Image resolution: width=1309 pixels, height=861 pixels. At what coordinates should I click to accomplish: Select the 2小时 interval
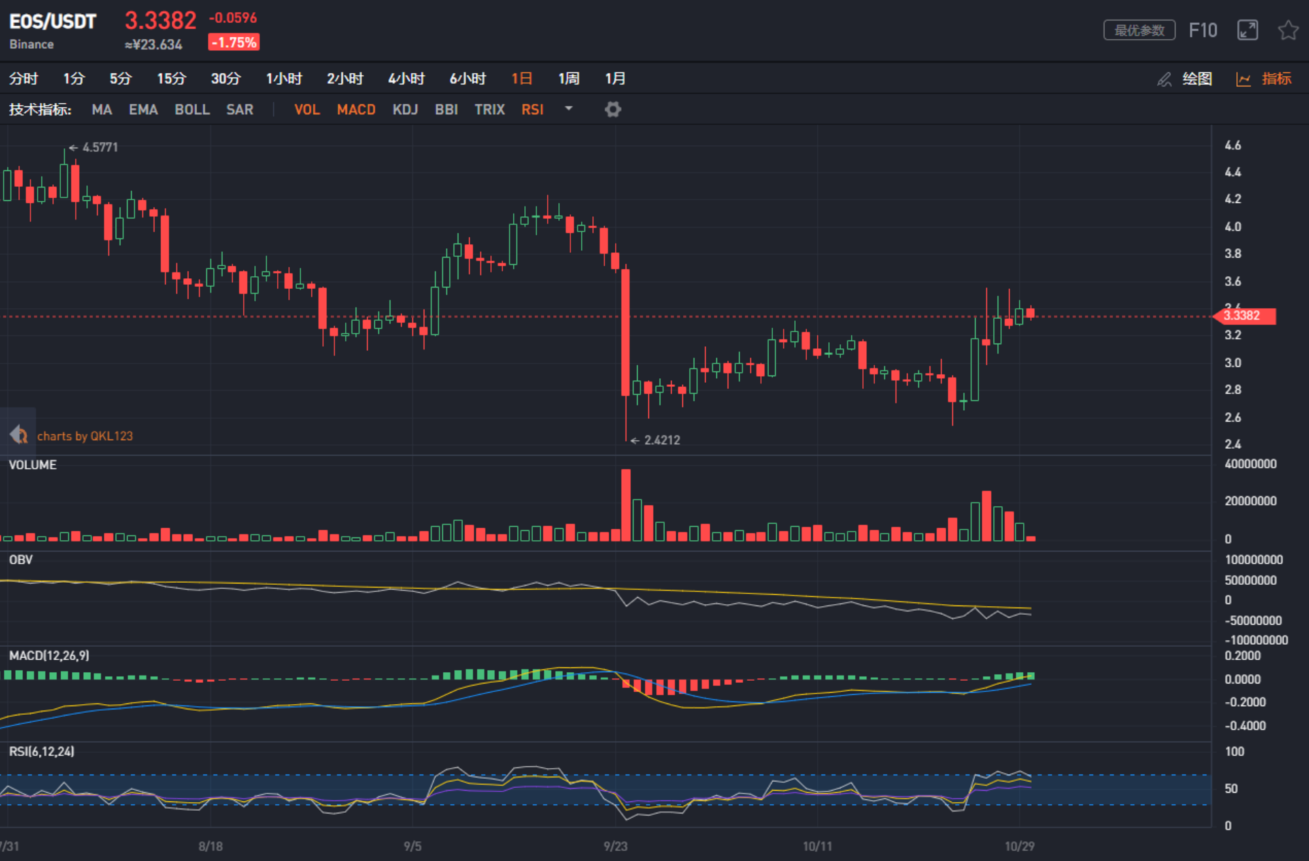point(345,79)
